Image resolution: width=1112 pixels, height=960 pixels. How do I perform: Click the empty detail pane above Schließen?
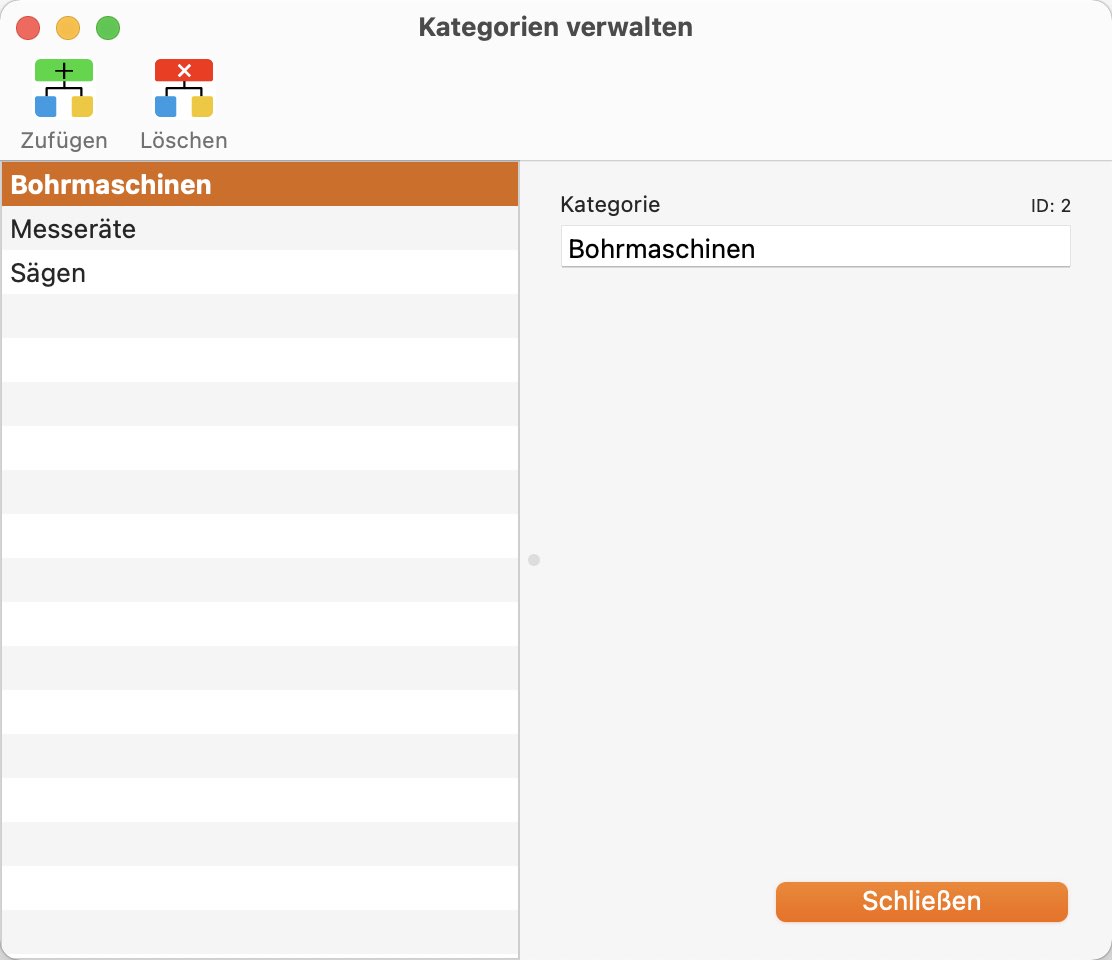[x=815, y=580]
